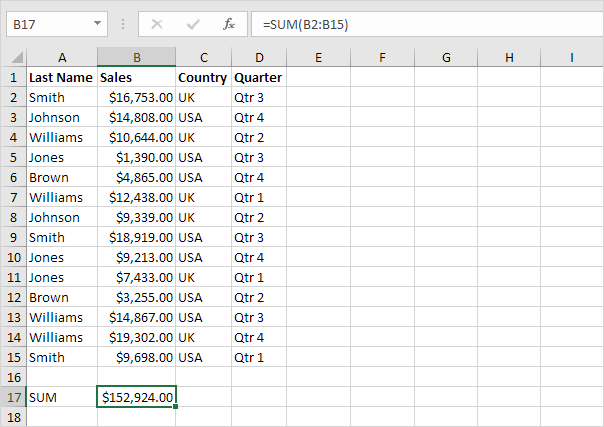Click the Enter checkmark icon in formula bar
The image size is (604, 427).
click(x=193, y=24)
